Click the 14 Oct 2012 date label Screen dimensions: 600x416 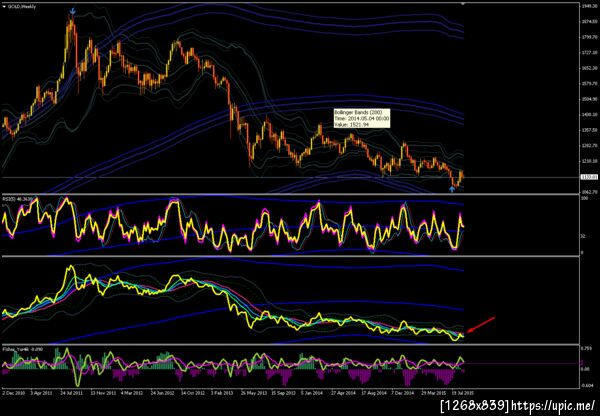[x=191, y=393]
